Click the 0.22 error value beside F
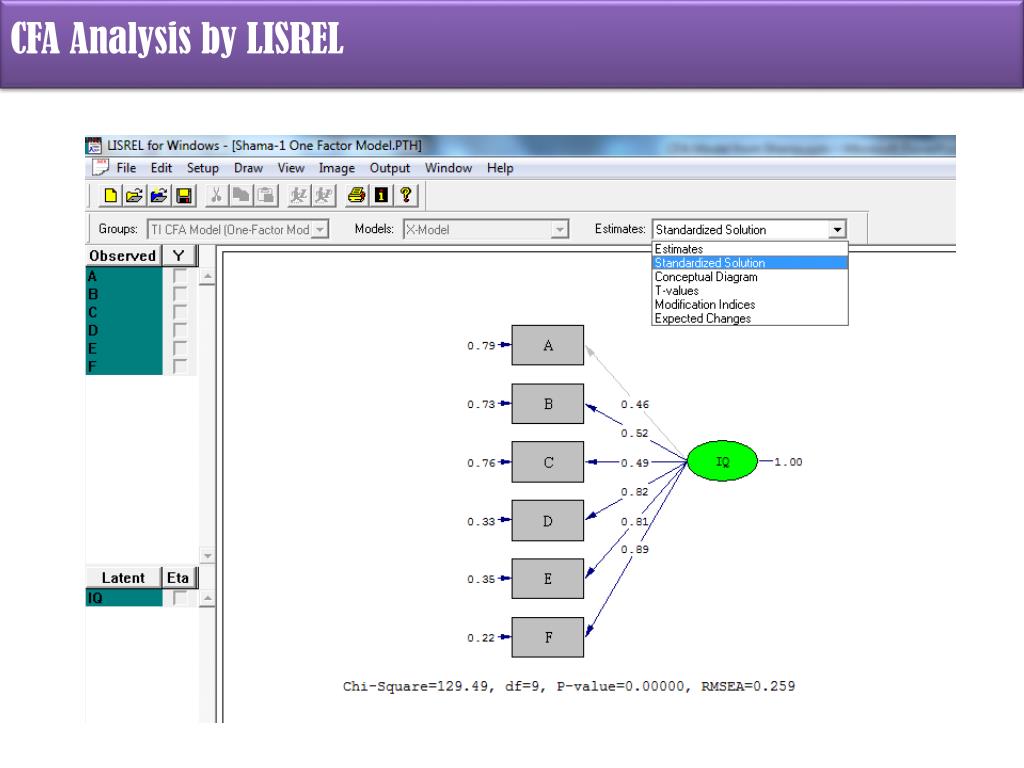This screenshot has width=1024, height=768. click(481, 638)
